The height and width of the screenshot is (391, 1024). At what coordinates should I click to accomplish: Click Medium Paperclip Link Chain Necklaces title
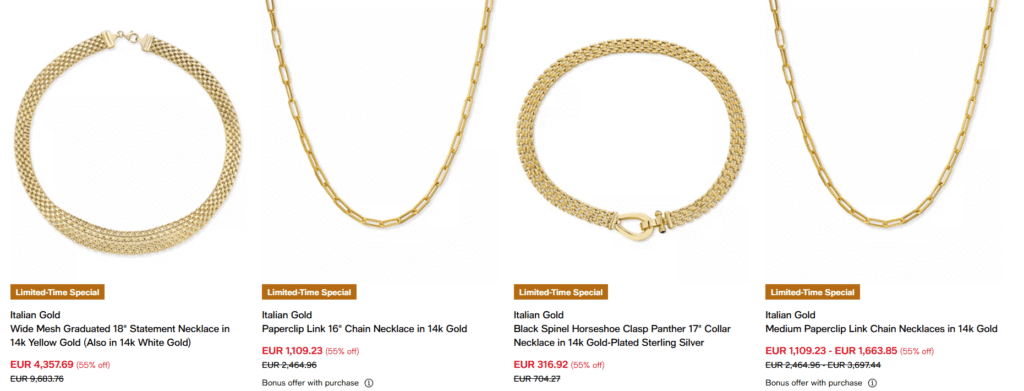click(x=882, y=329)
